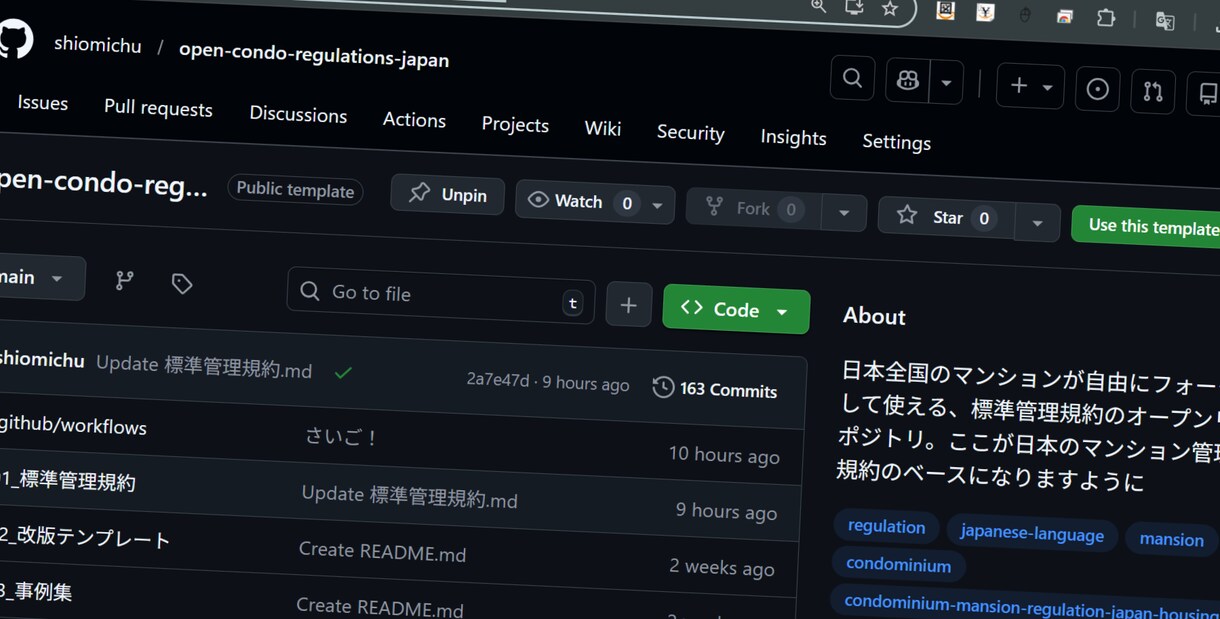Unpin this repository
The image size is (1220, 619).
(447, 194)
